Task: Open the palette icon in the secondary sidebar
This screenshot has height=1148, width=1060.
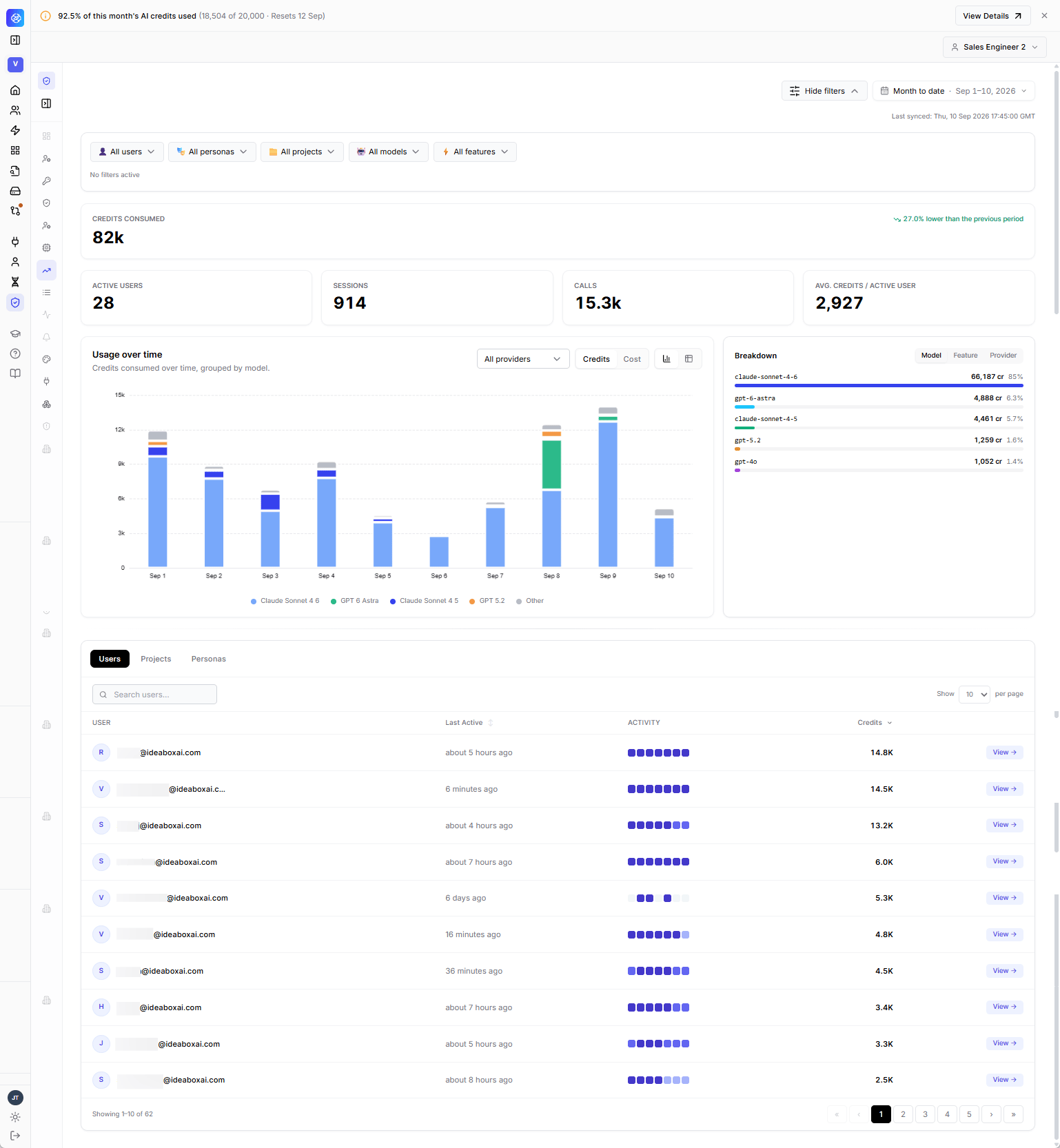Action: [47, 359]
